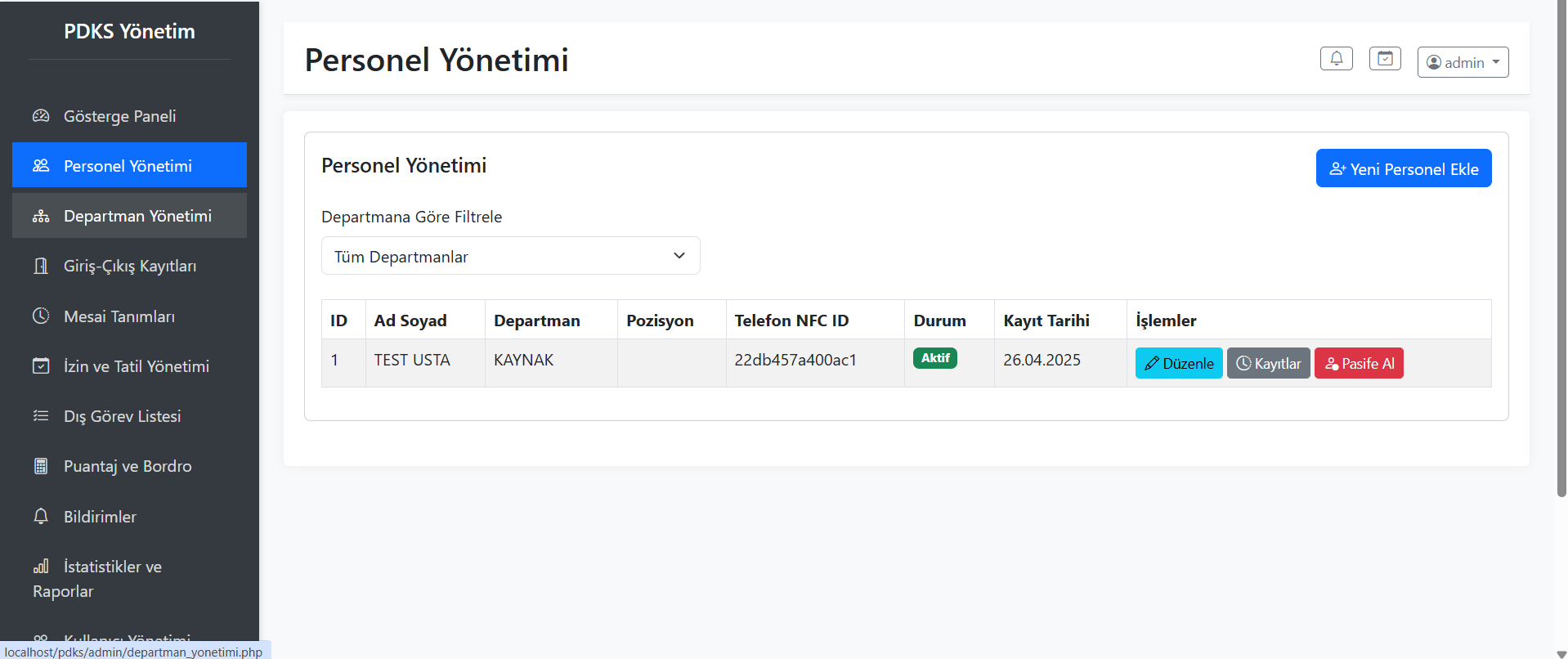Click the Gösterge Paneli speedometer icon
This screenshot has width=1568, height=659.
pos(41,116)
